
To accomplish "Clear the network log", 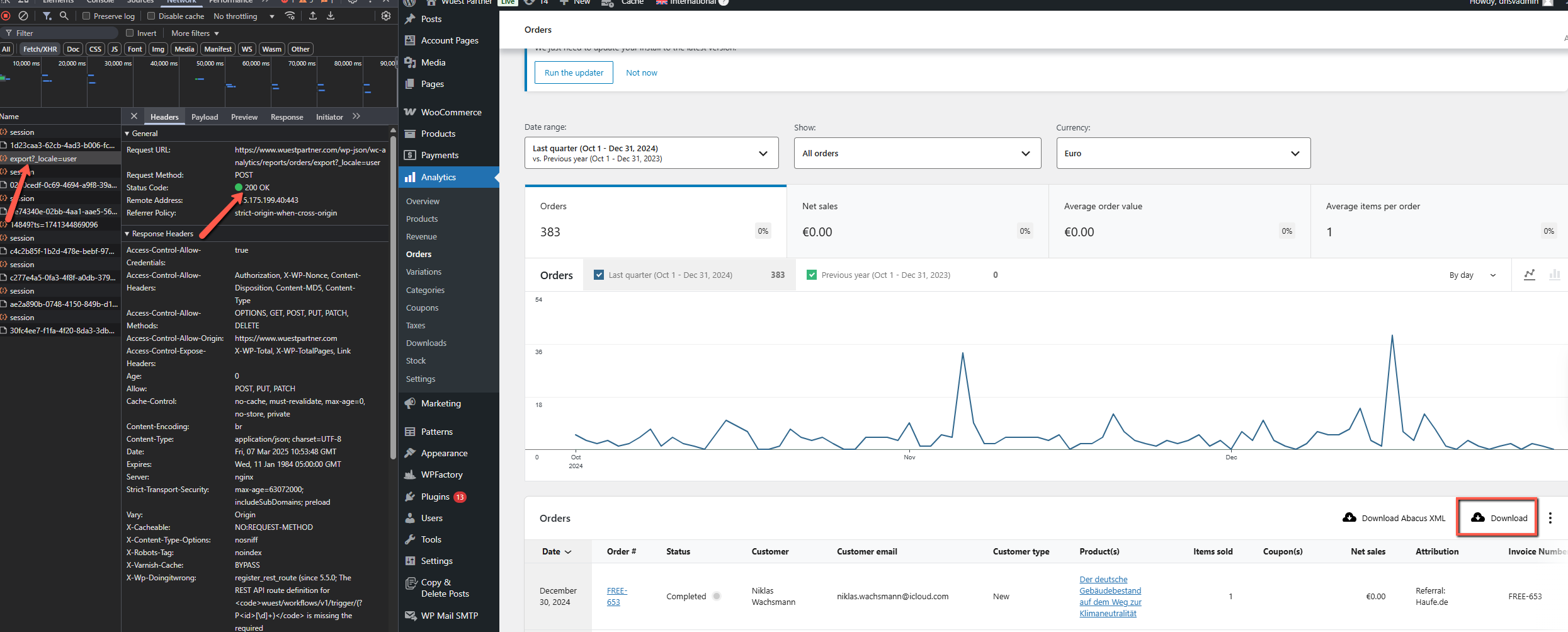I will pos(23,16).
